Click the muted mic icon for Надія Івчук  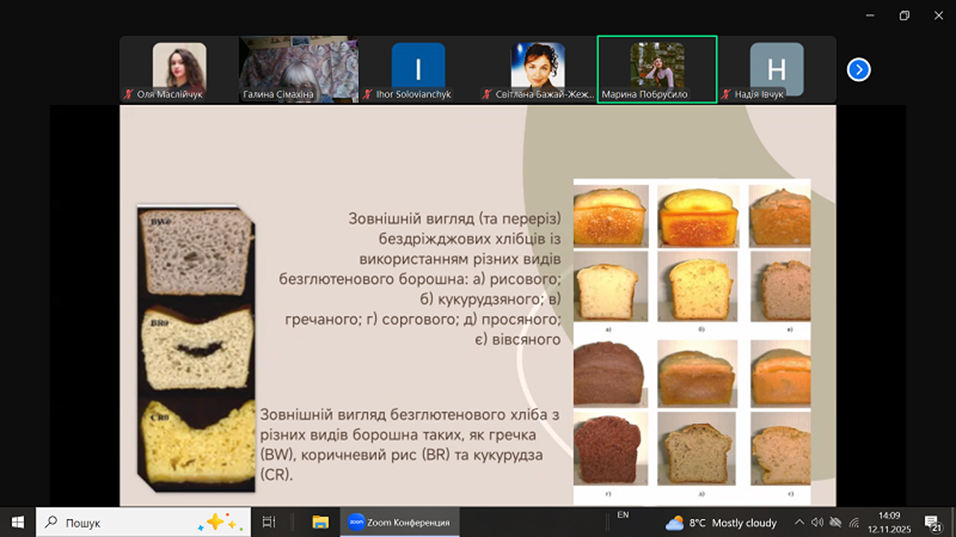tap(727, 94)
